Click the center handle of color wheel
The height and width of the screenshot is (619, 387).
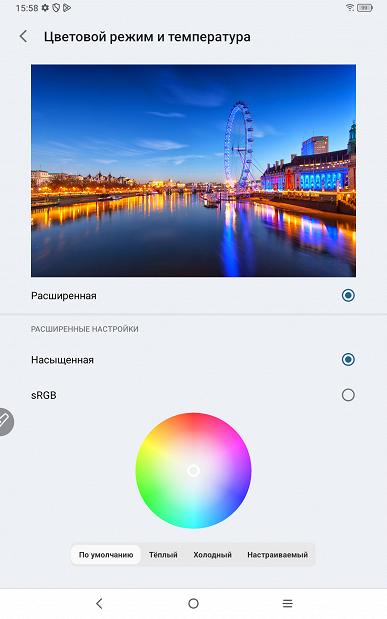[x=194, y=471]
